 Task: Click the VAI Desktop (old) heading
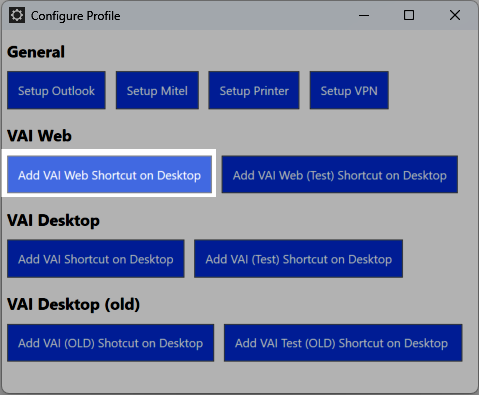[x=73, y=305]
